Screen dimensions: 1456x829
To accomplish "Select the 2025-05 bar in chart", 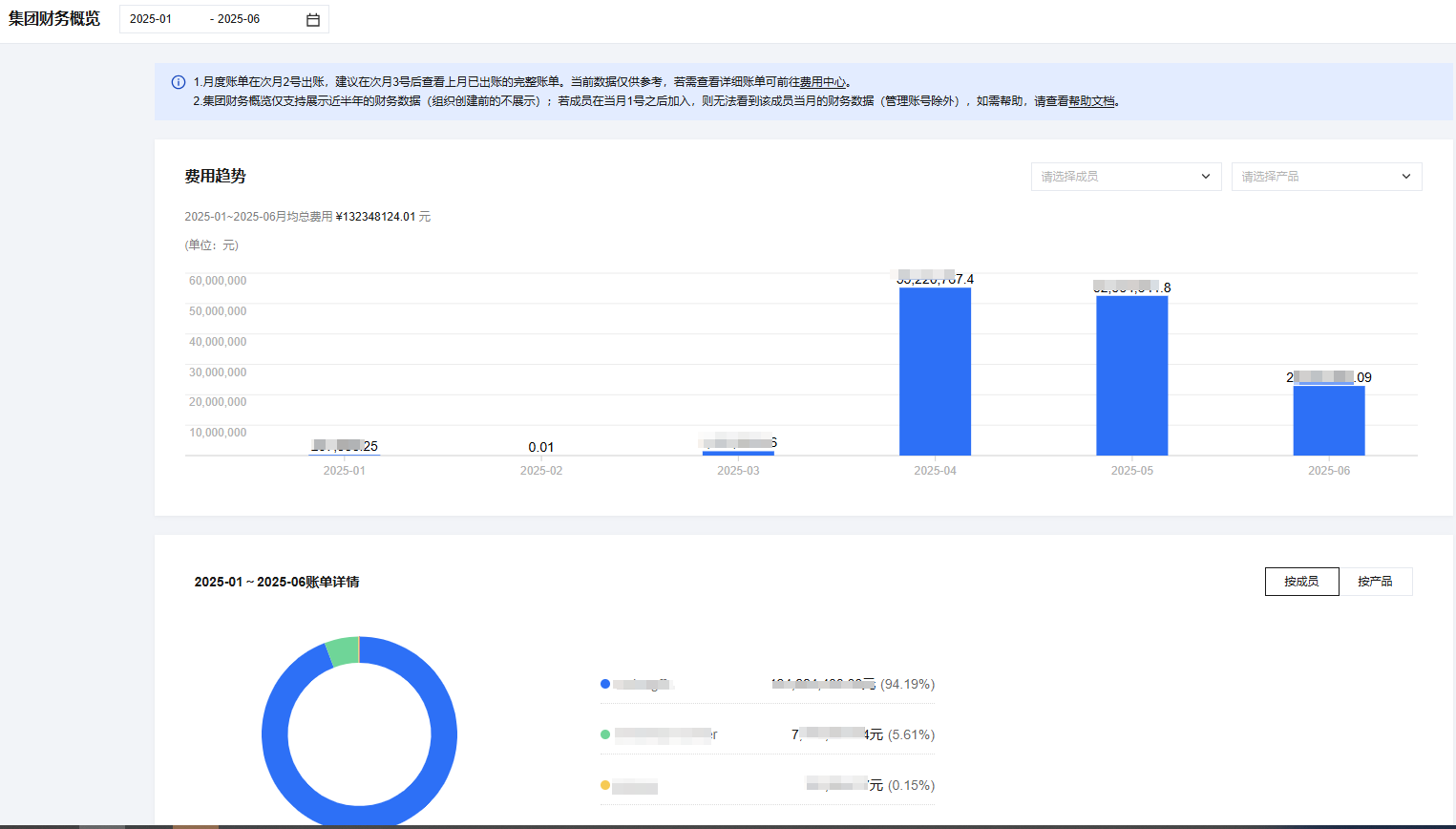I will (1131, 375).
